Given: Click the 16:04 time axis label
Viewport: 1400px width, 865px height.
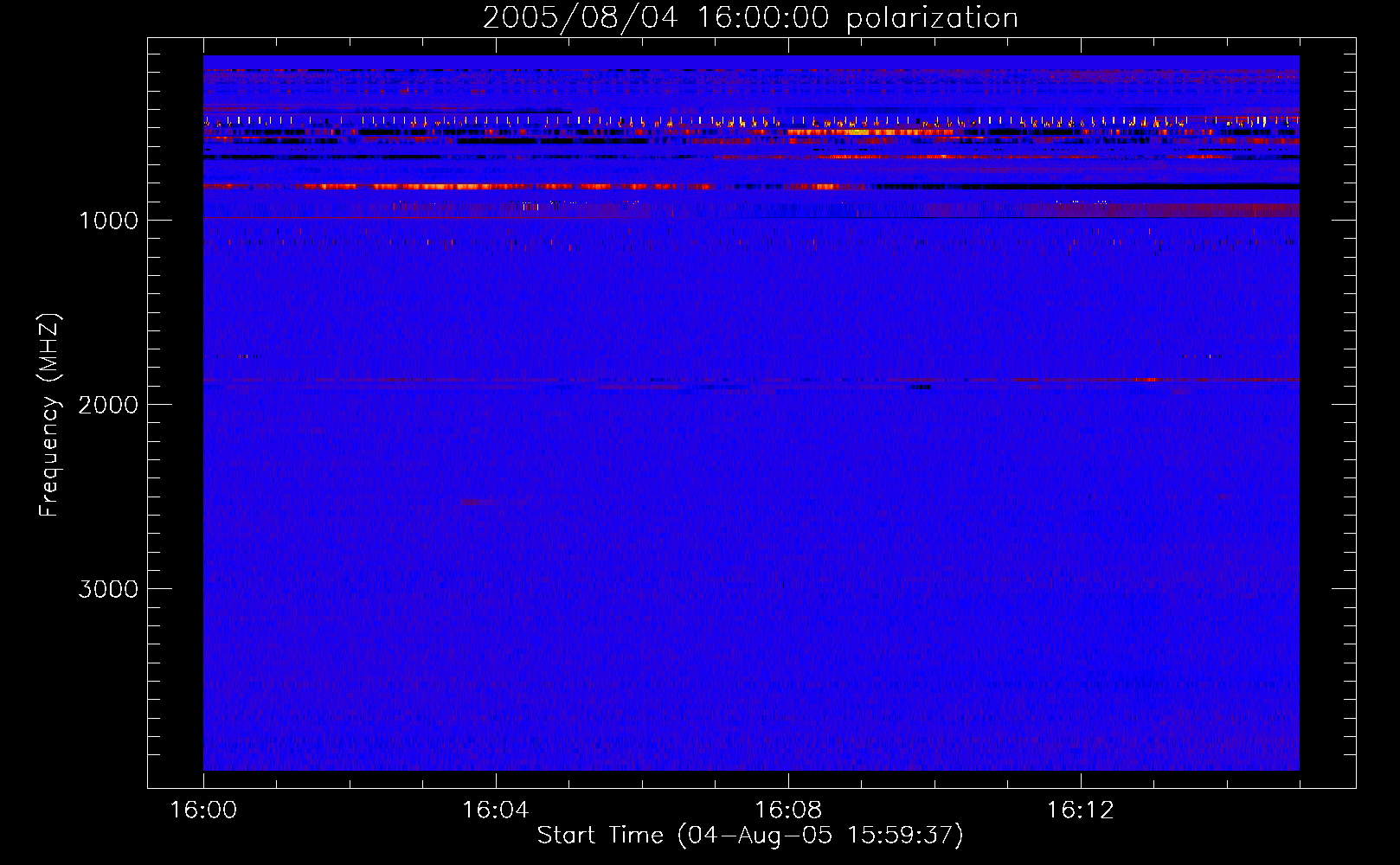Looking at the screenshot, I should tap(495, 811).
